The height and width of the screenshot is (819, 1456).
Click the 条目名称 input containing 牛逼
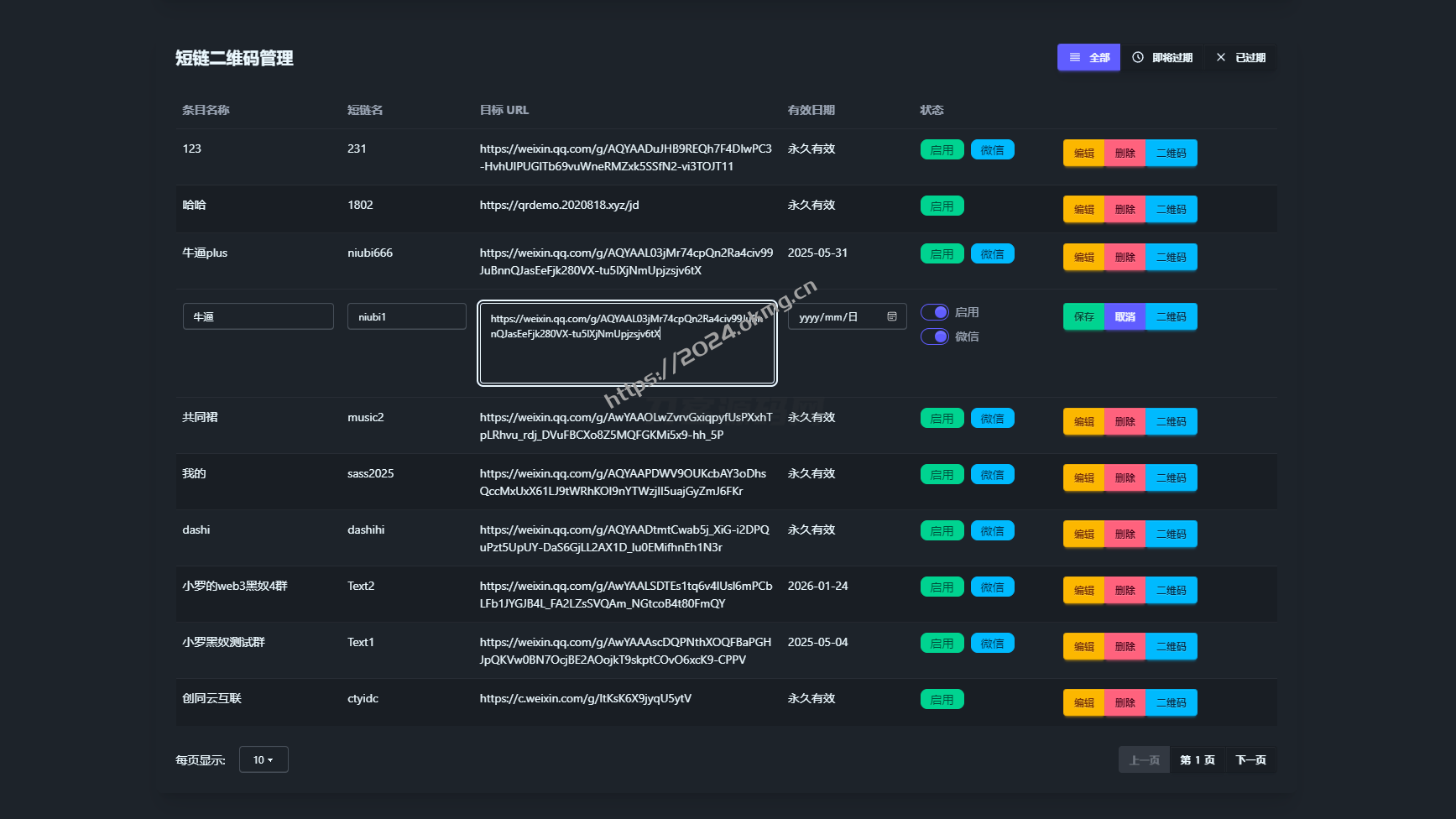click(x=258, y=316)
